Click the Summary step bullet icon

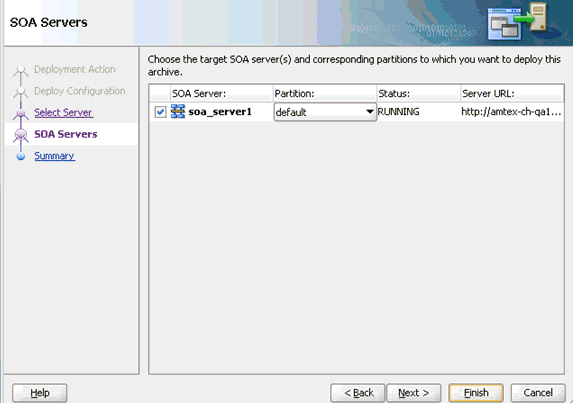coord(21,156)
